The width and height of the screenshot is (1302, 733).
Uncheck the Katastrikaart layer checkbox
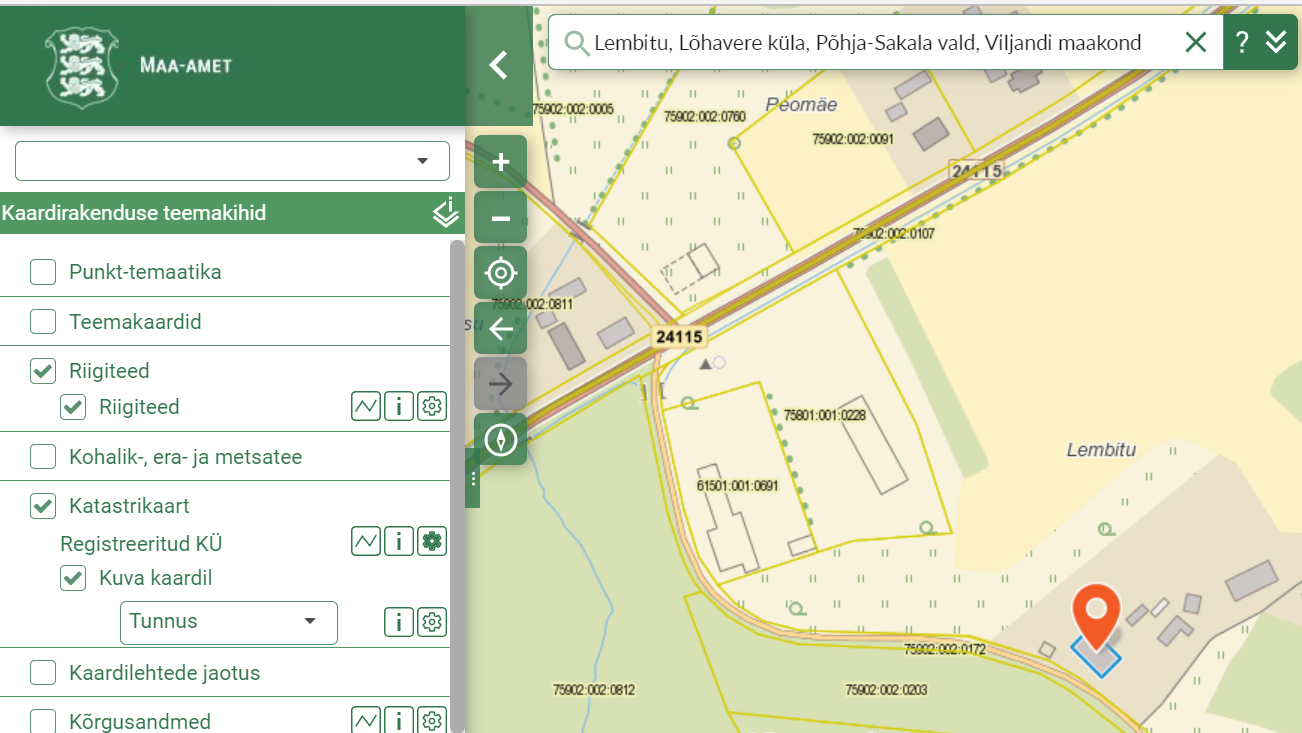pos(43,506)
